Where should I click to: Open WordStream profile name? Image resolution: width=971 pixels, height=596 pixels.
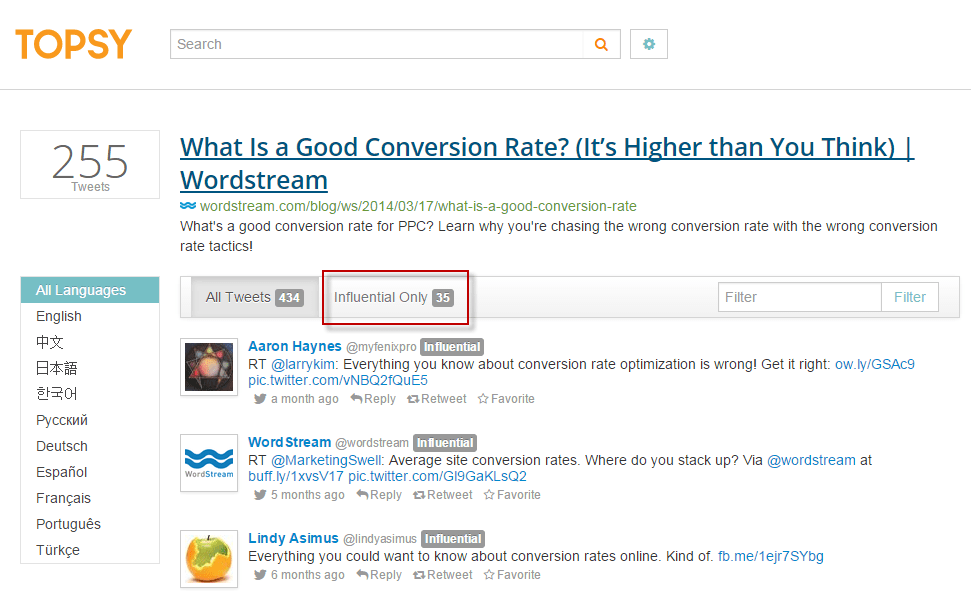pos(290,442)
